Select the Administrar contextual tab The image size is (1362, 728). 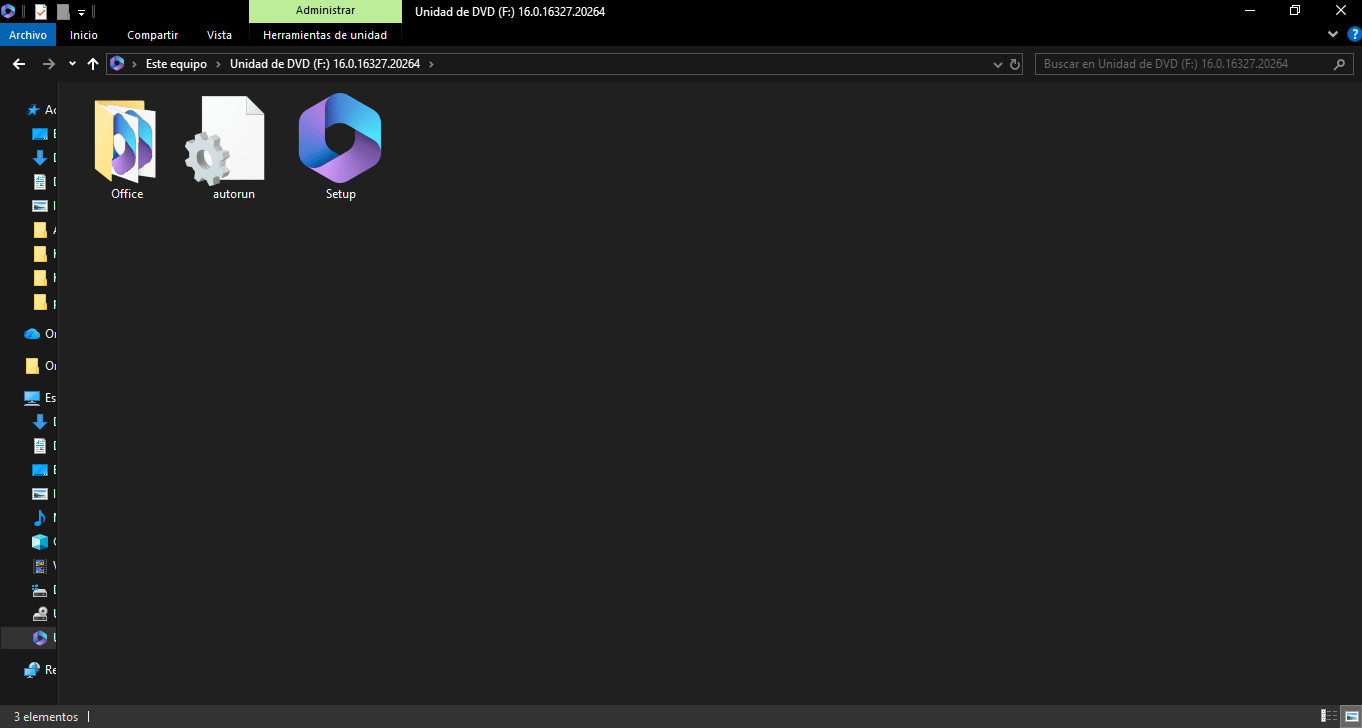[325, 11]
